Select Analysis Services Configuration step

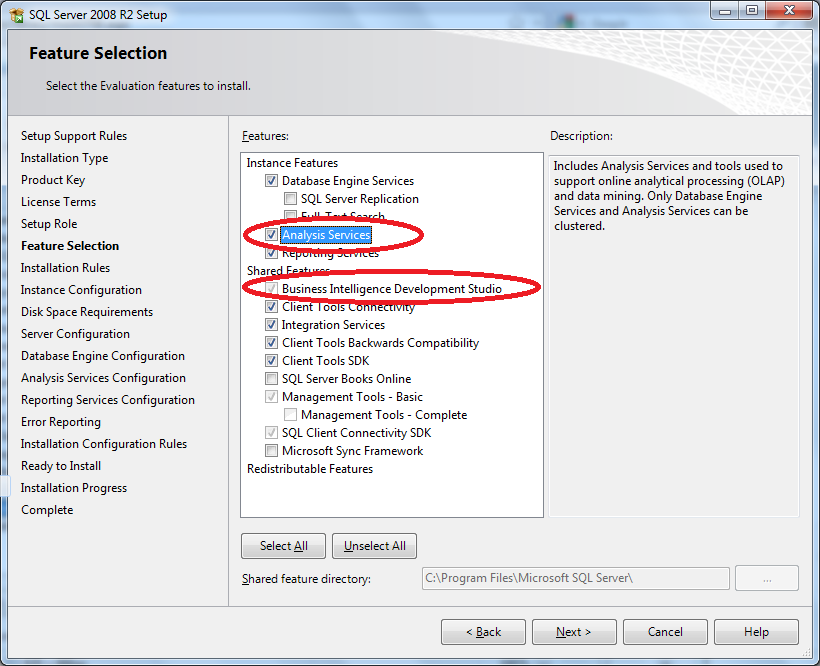click(x=104, y=378)
